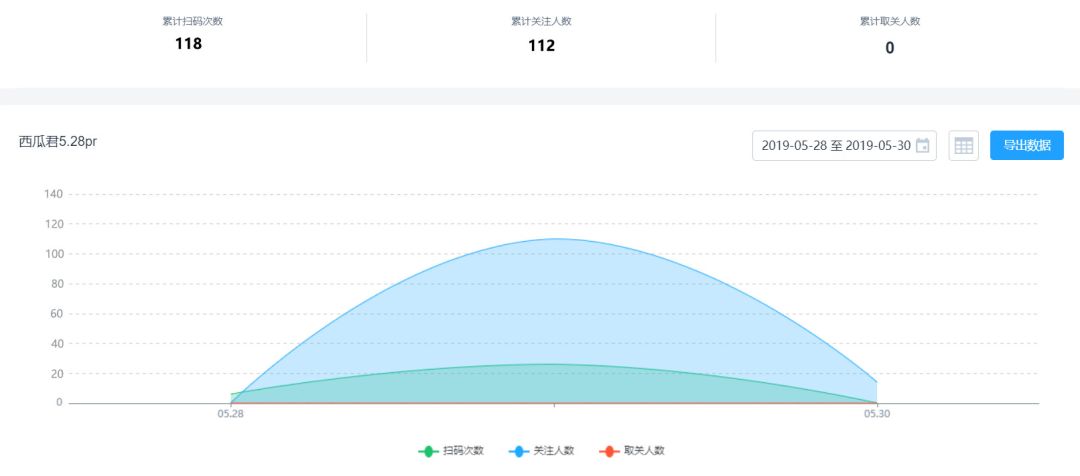
Task: Click the 导出数据 button
Action: 1027,145
